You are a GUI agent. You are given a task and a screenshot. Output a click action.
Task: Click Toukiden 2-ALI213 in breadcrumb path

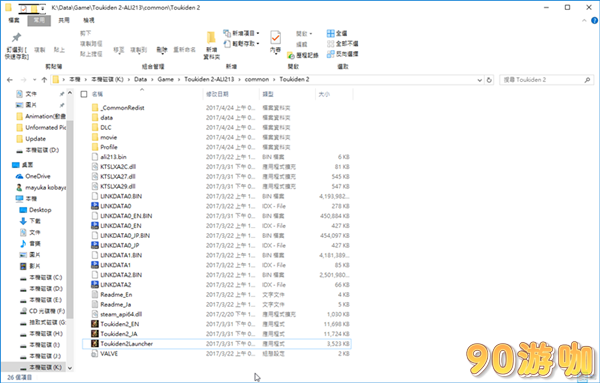pos(209,80)
